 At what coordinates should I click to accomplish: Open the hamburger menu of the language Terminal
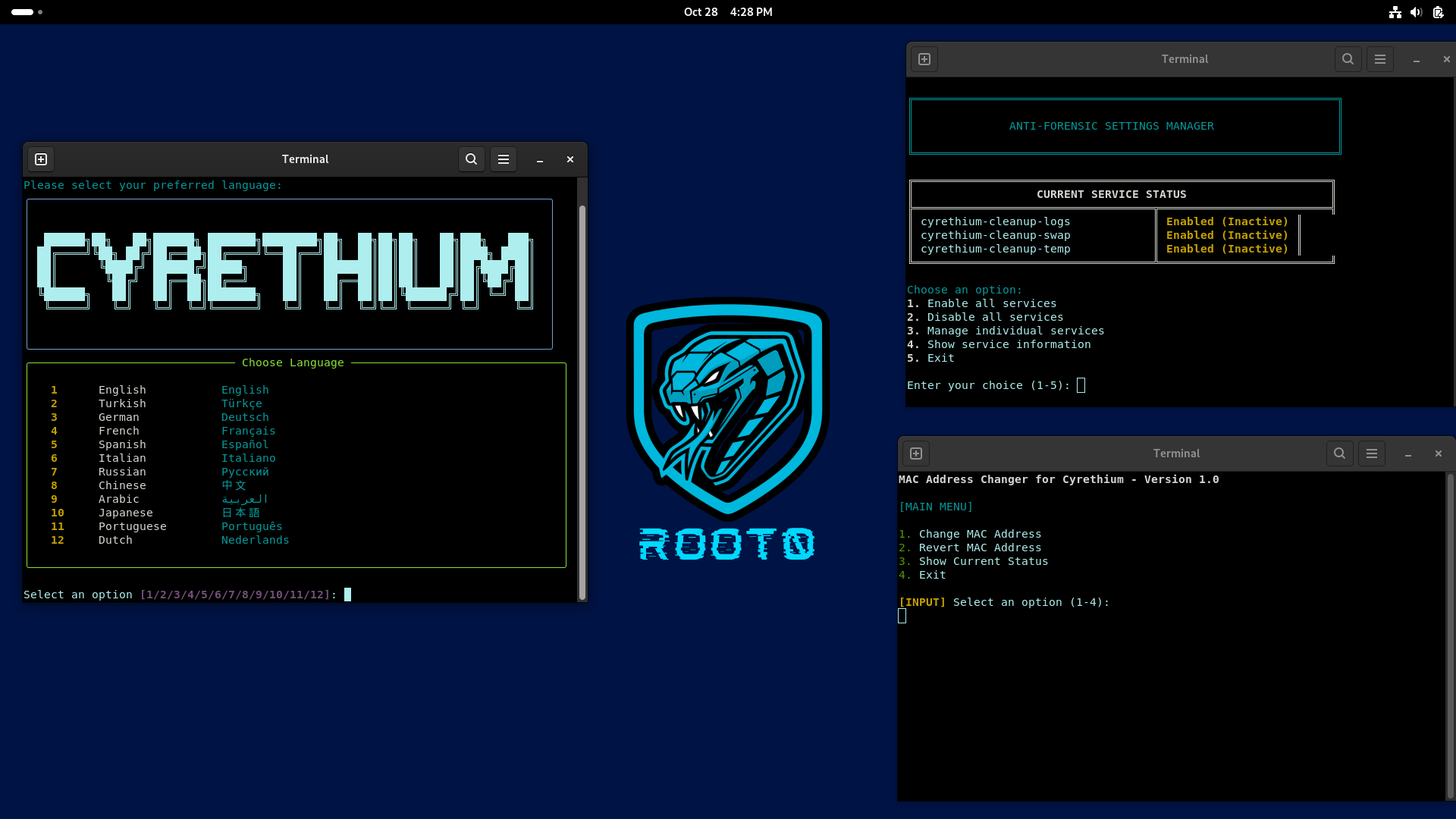point(503,159)
